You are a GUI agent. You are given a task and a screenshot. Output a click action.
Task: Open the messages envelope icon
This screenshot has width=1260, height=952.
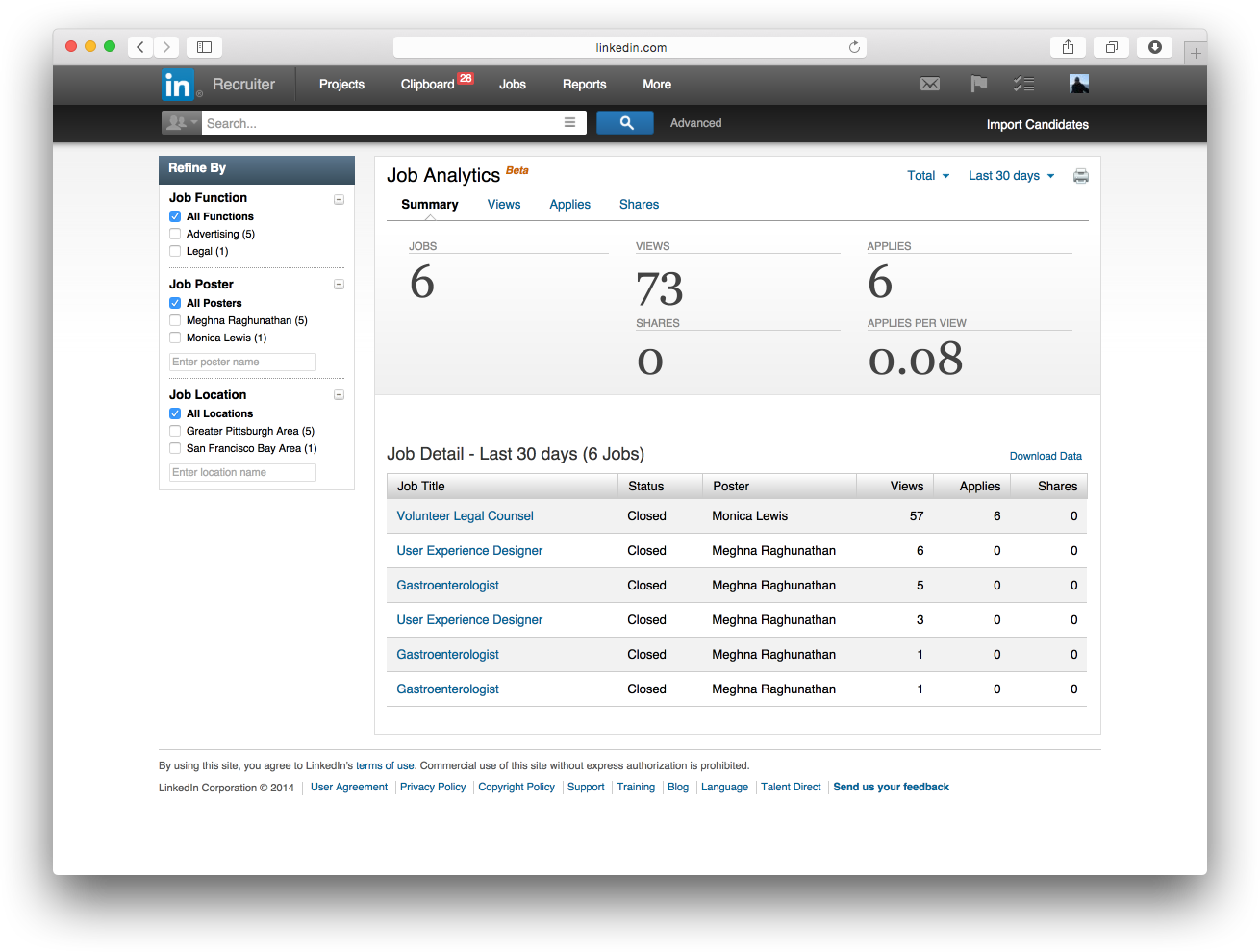930,85
